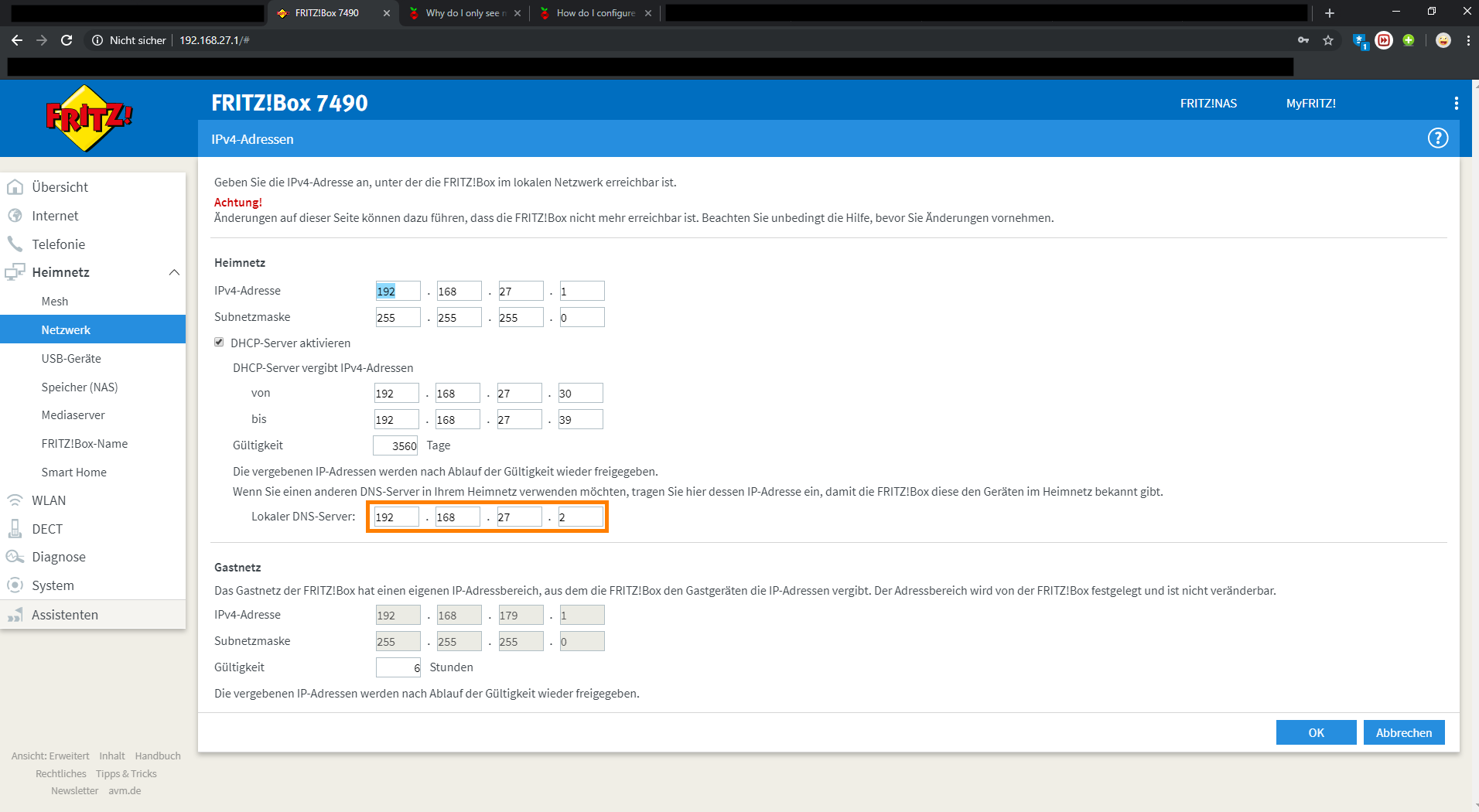Open the MyFRITZ! link
Image resolution: width=1479 pixels, height=812 pixels.
(1310, 104)
